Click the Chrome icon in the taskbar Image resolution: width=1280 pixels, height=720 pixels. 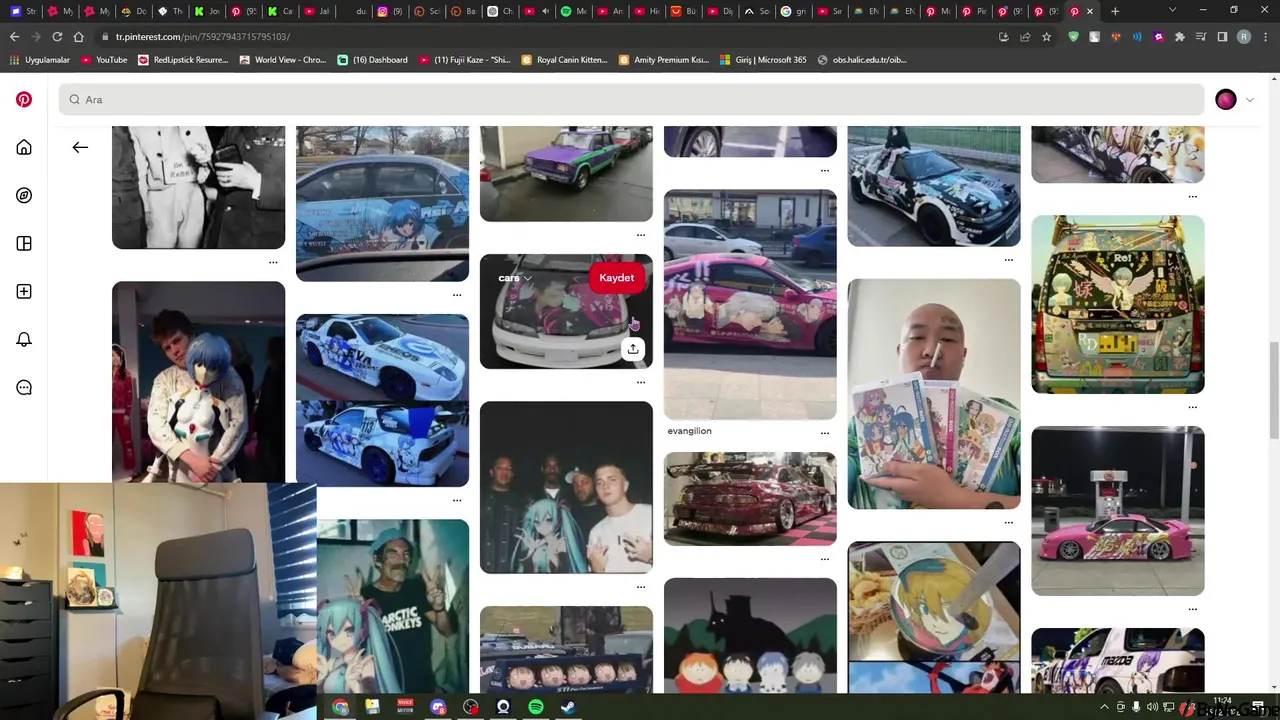click(340, 707)
